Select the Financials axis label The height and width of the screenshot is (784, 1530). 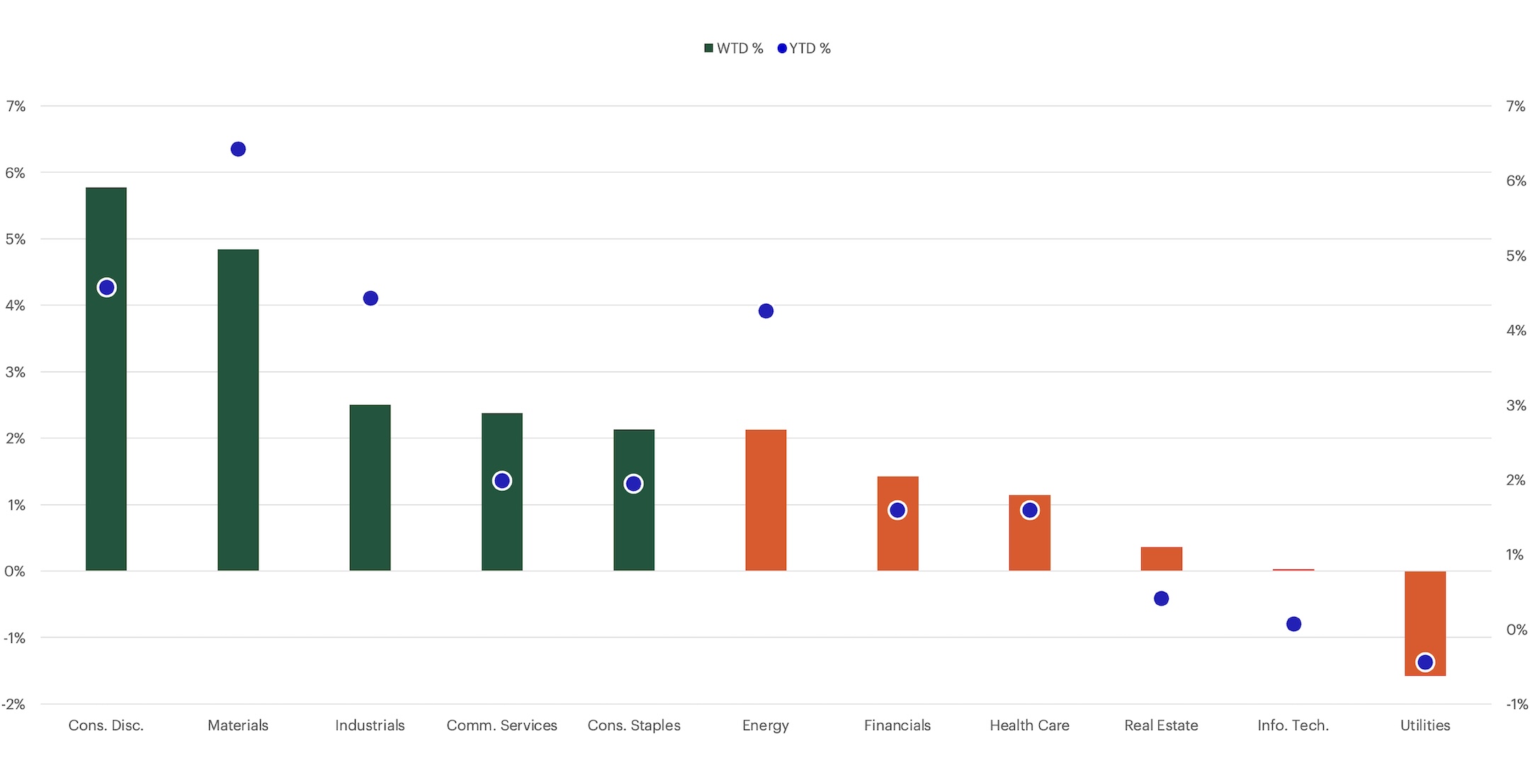point(897,725)
